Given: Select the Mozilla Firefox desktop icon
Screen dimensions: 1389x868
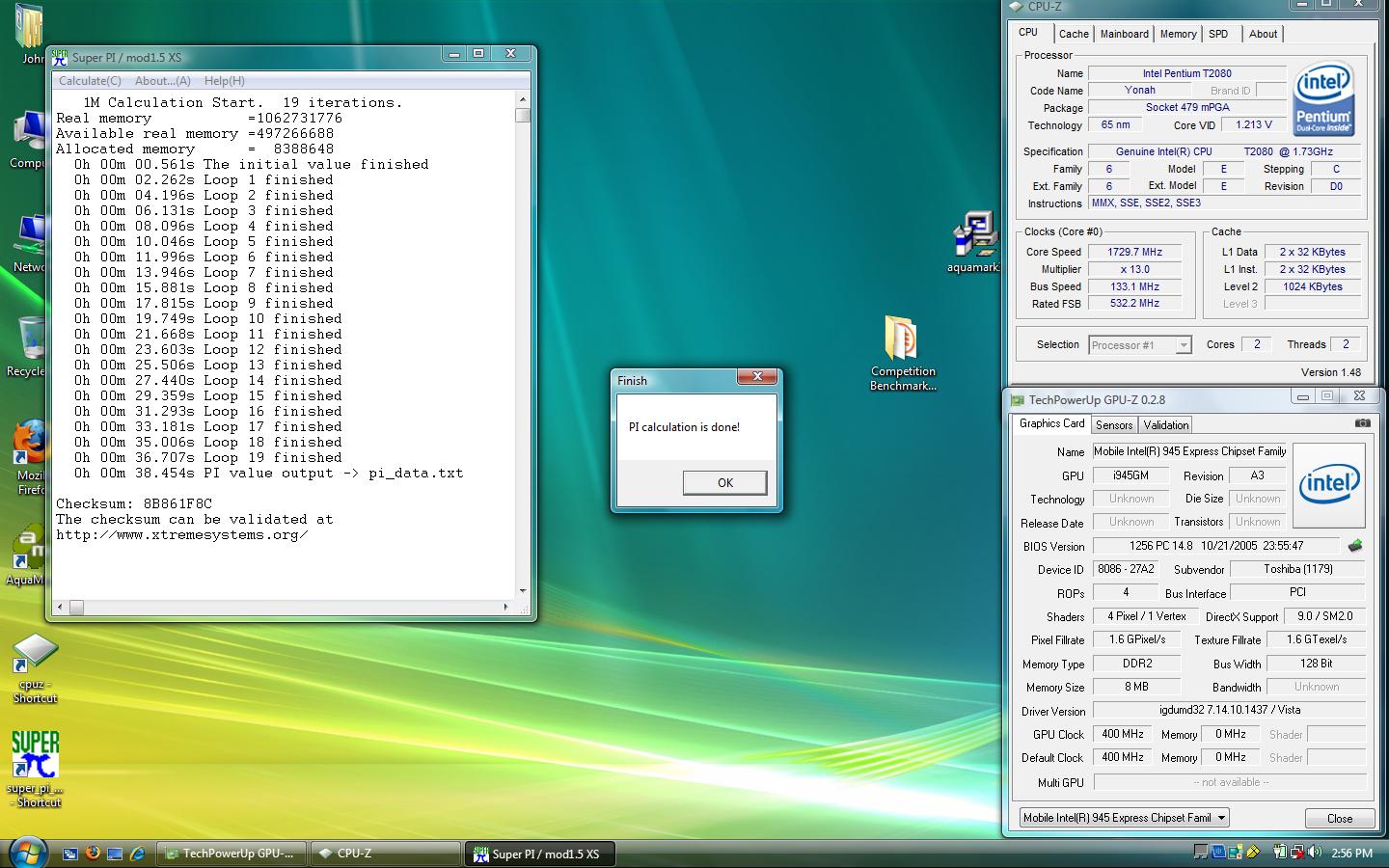Looking at the screenshot, I should pos(29,458).
